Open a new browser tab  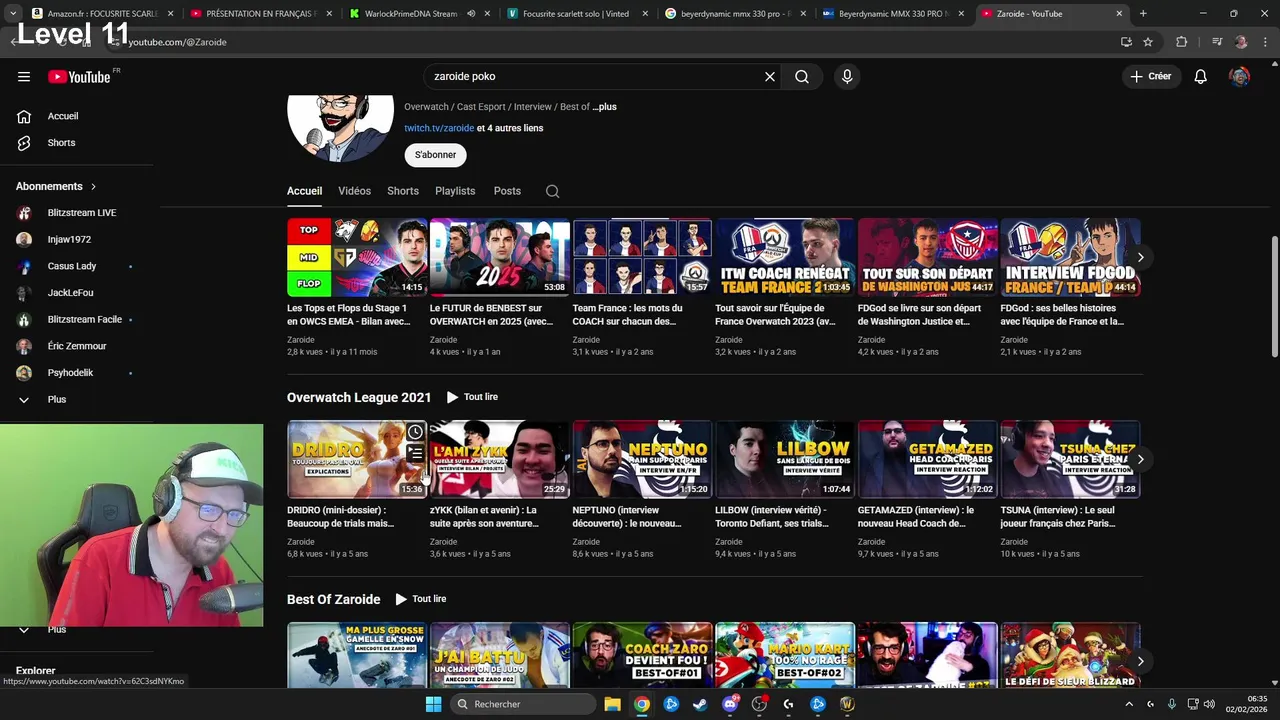pyautogui.click(x=1143, y=14)
